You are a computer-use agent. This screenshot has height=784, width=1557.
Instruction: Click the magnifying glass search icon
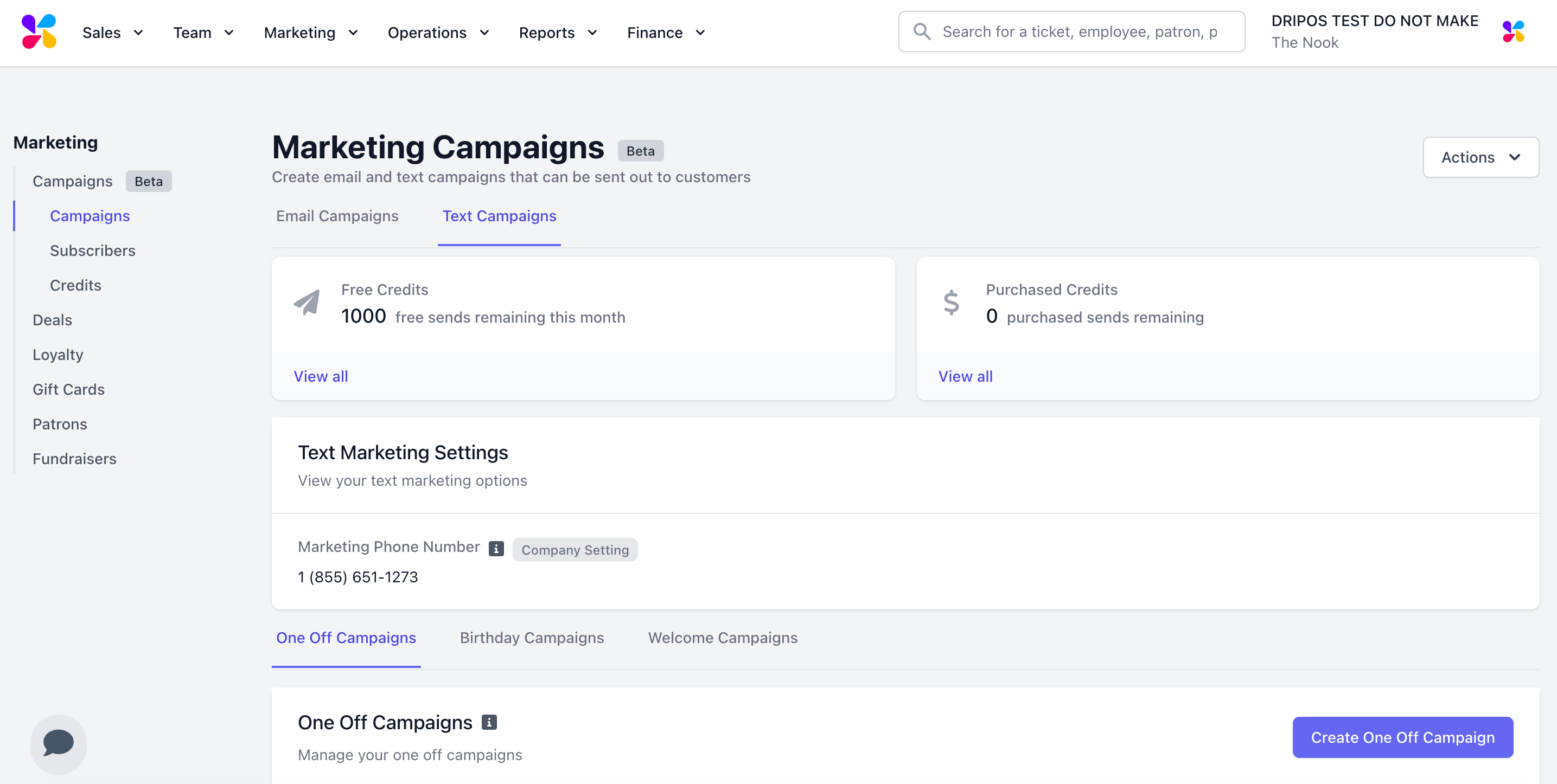pyautogui.click(x=922, y=31)
